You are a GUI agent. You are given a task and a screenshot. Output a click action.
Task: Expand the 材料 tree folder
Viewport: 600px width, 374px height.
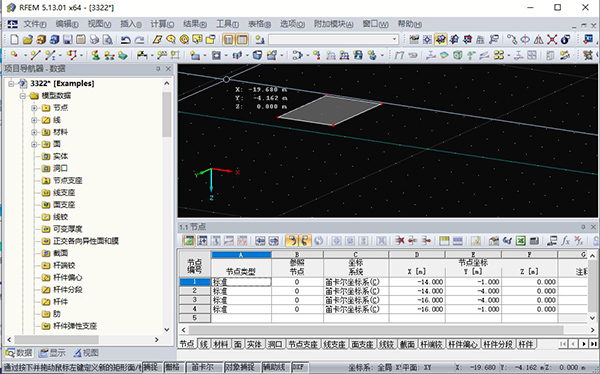(x=34, y=132)
